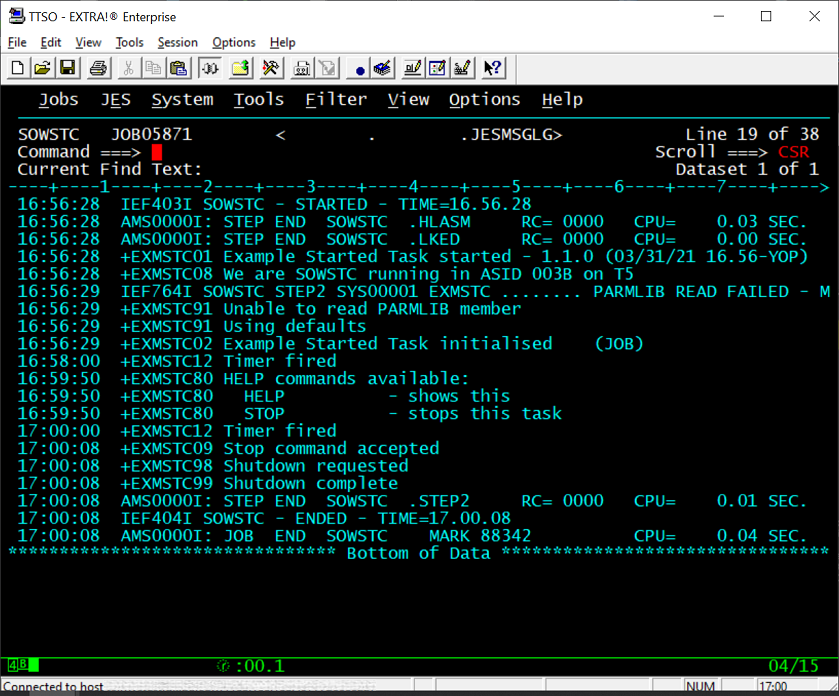
Task: Open the Edit menu
Action: (51, 42)
